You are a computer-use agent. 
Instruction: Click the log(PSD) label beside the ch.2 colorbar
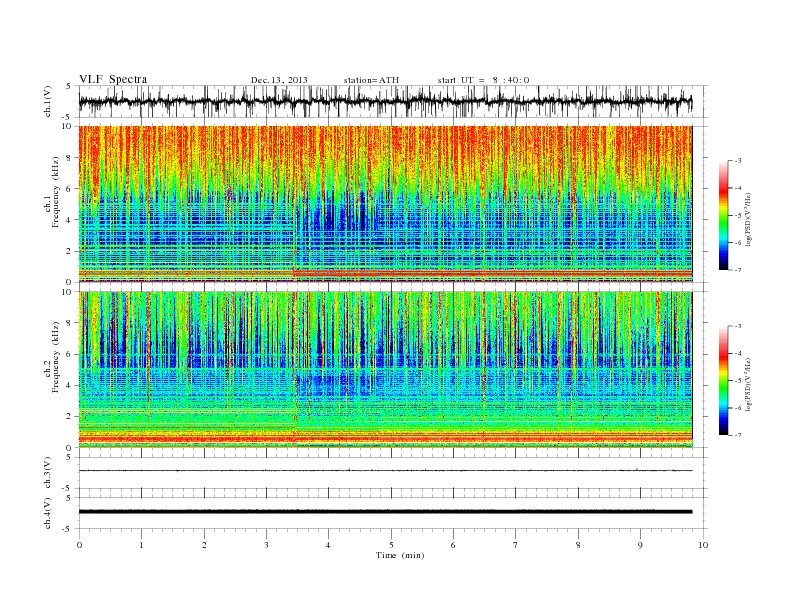tap(747, 384)
